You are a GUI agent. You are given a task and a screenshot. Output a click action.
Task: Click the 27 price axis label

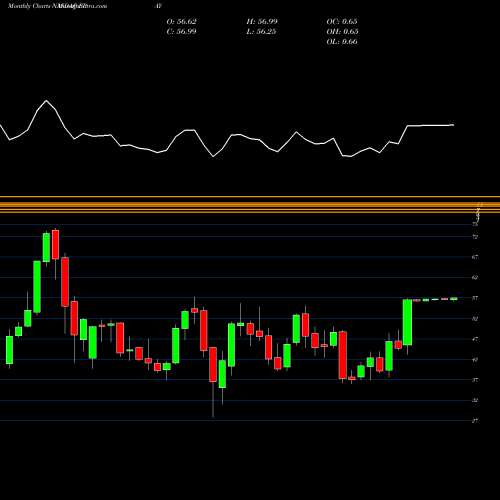[x=475, y=421]
